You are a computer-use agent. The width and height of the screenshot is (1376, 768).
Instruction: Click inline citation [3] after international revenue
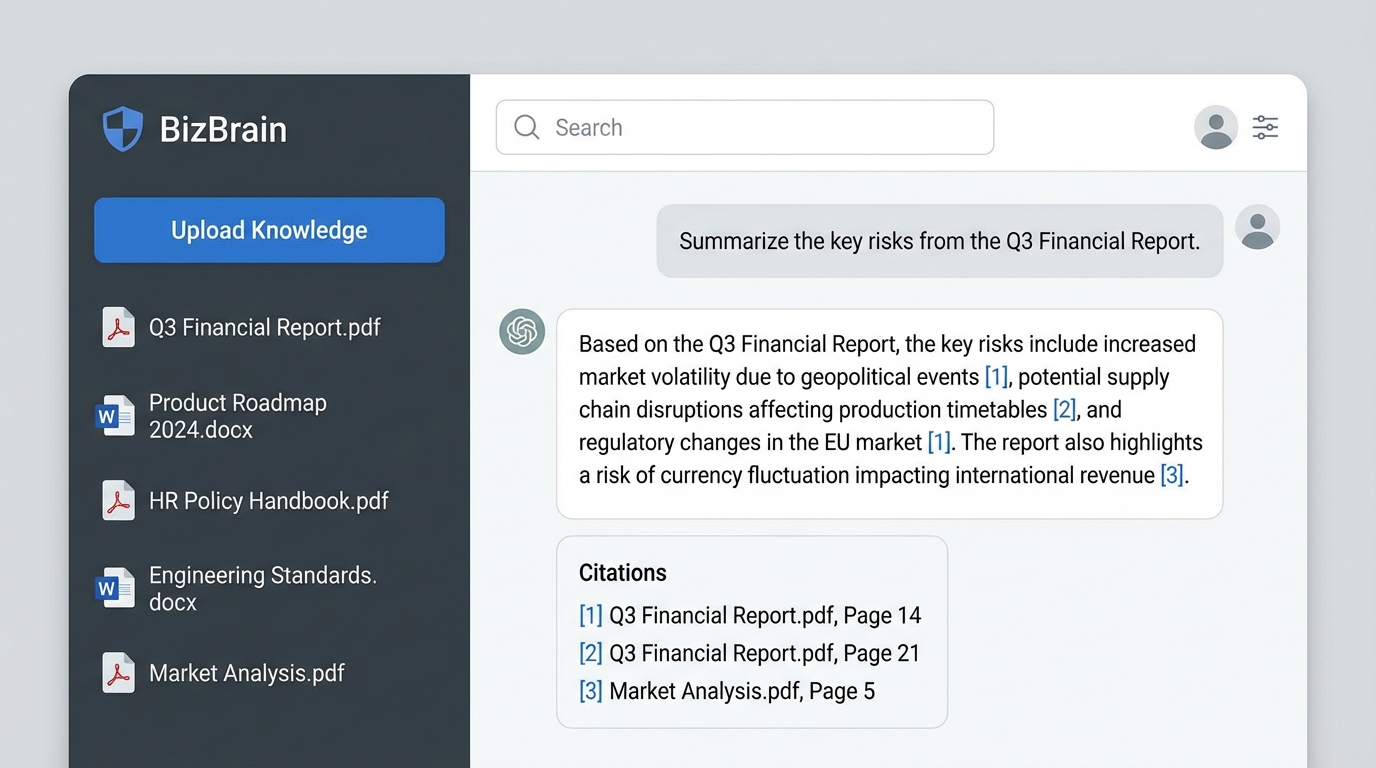(1171, 475)
